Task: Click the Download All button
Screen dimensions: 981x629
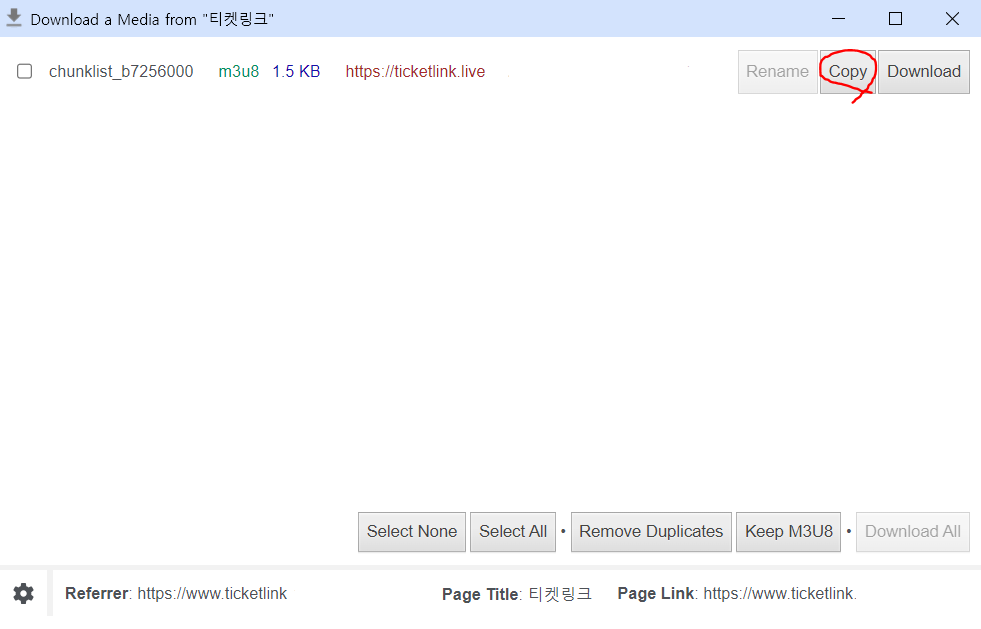Action: (x=912, y=532)
